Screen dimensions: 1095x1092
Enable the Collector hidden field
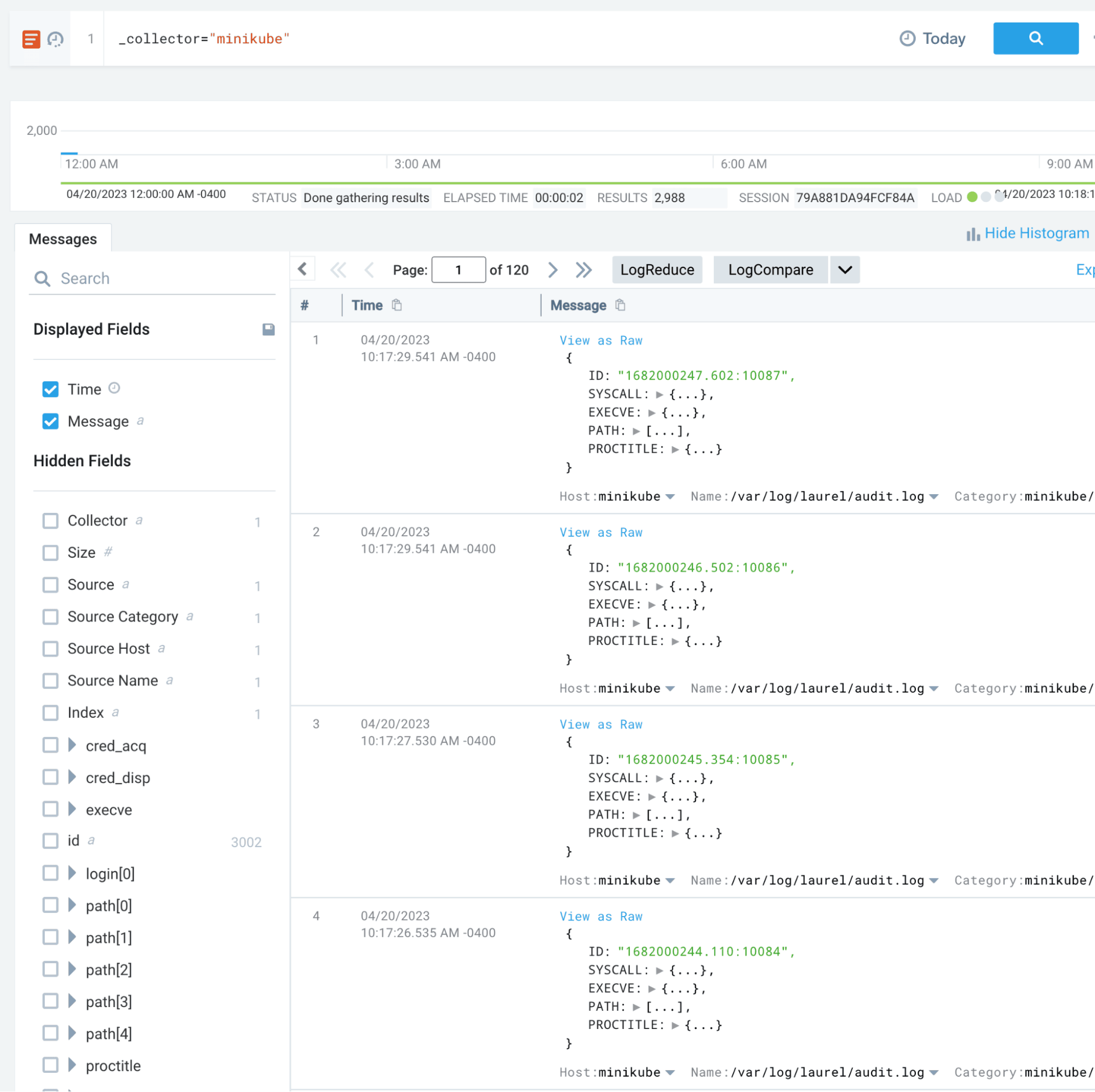[x=50, y=521]
